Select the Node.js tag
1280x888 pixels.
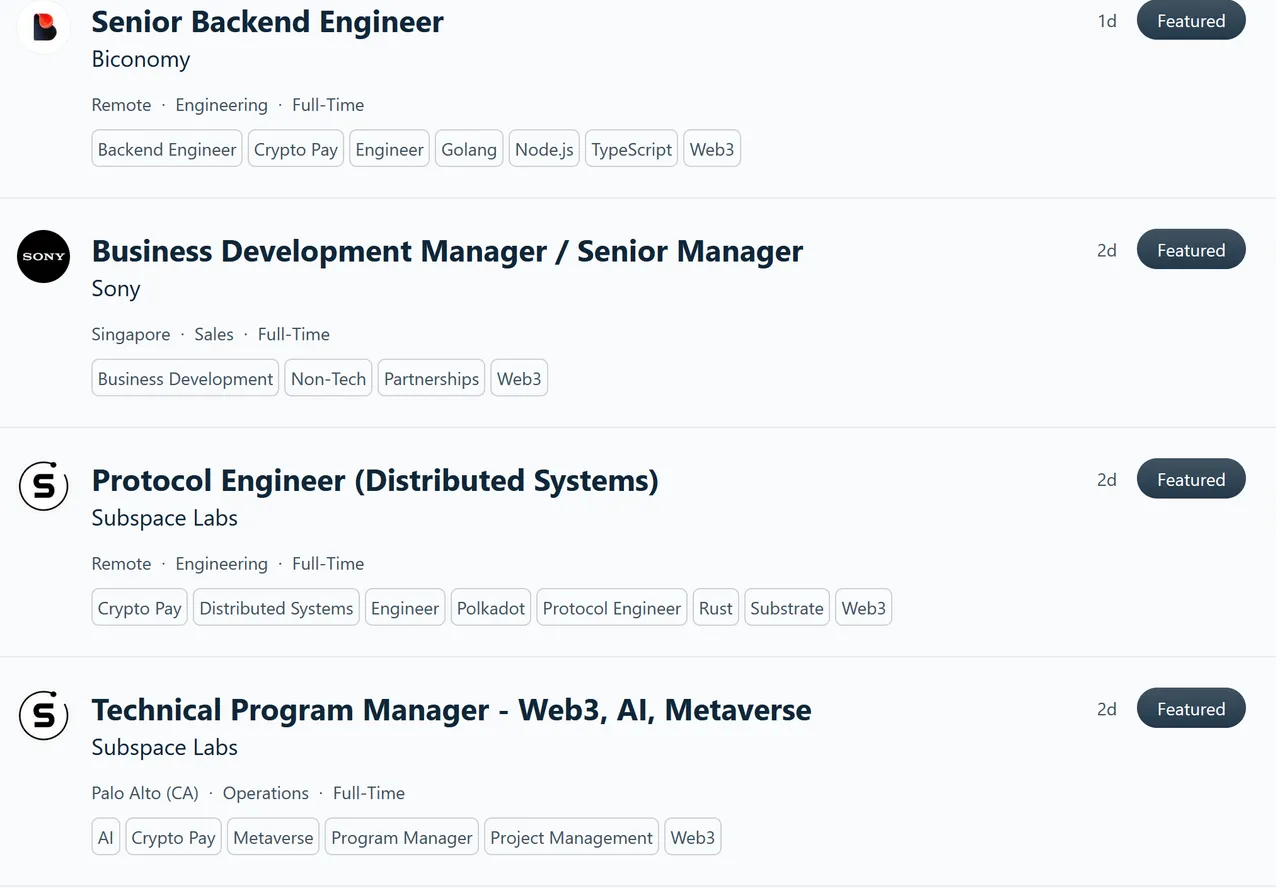544,149
